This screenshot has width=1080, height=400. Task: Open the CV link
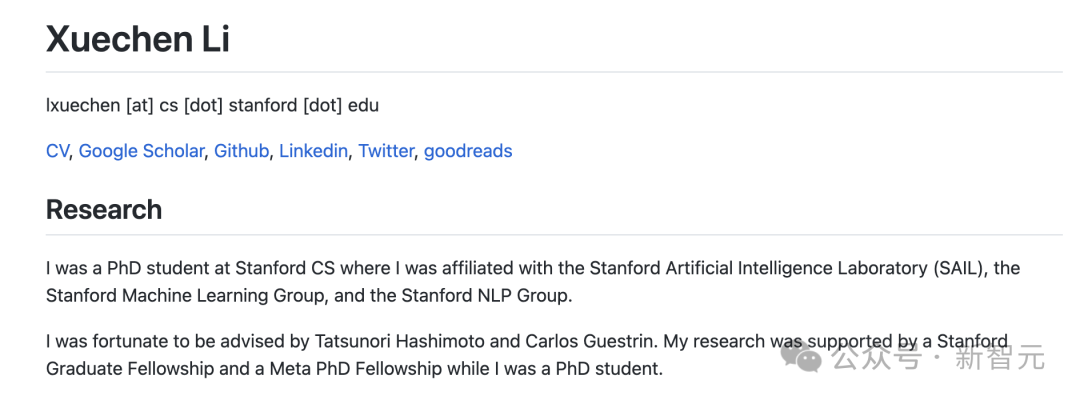coord(57,151)
